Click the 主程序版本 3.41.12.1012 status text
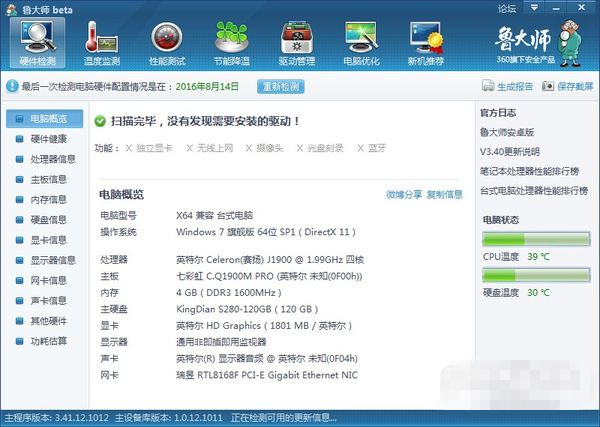 click(x=57, y=417)
